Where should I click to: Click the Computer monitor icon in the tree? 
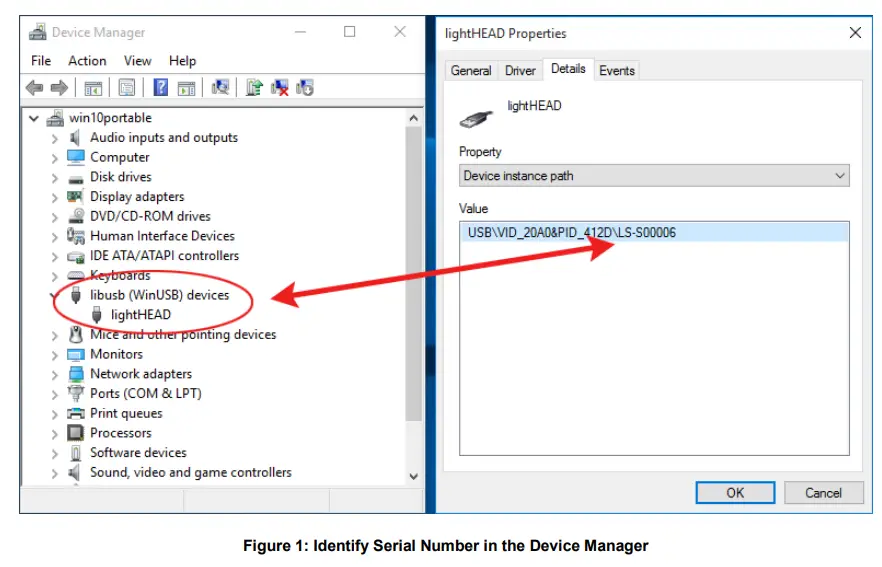click(75, 157)
